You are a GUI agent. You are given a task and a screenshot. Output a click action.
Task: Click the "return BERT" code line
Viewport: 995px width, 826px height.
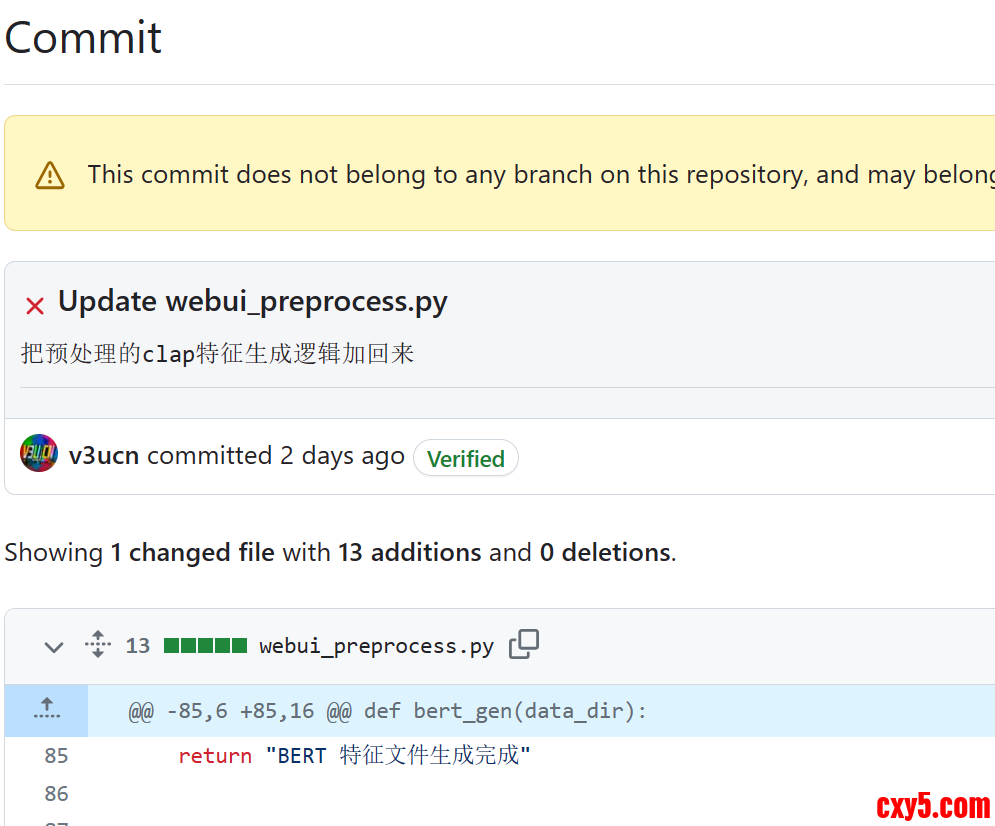[x=353, y=756]
